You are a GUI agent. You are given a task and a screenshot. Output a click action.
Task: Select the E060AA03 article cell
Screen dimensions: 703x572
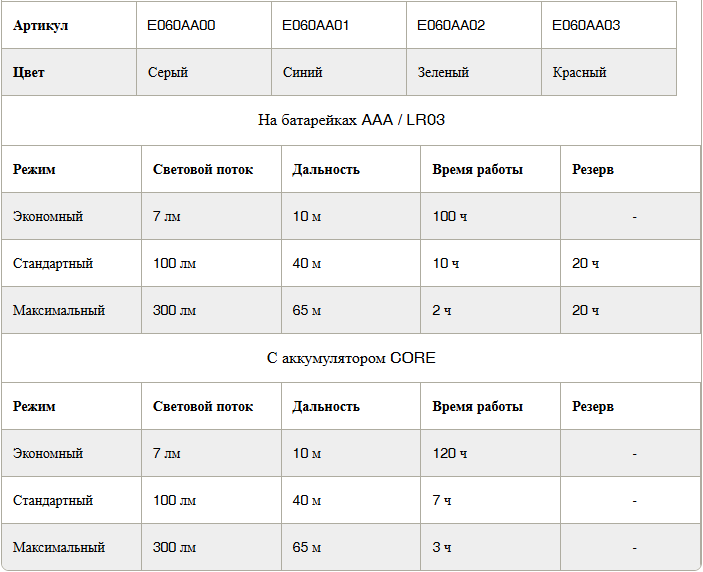(608, 25)
